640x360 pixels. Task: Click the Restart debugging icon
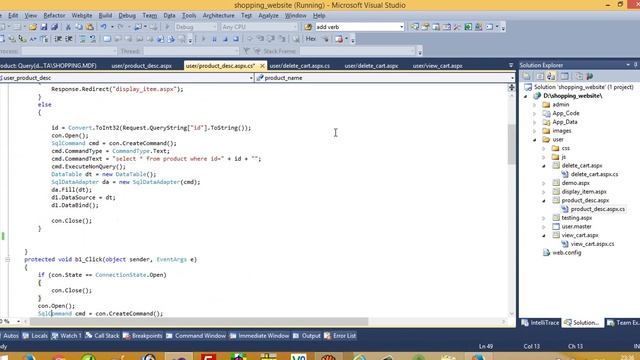pos(236,39)
